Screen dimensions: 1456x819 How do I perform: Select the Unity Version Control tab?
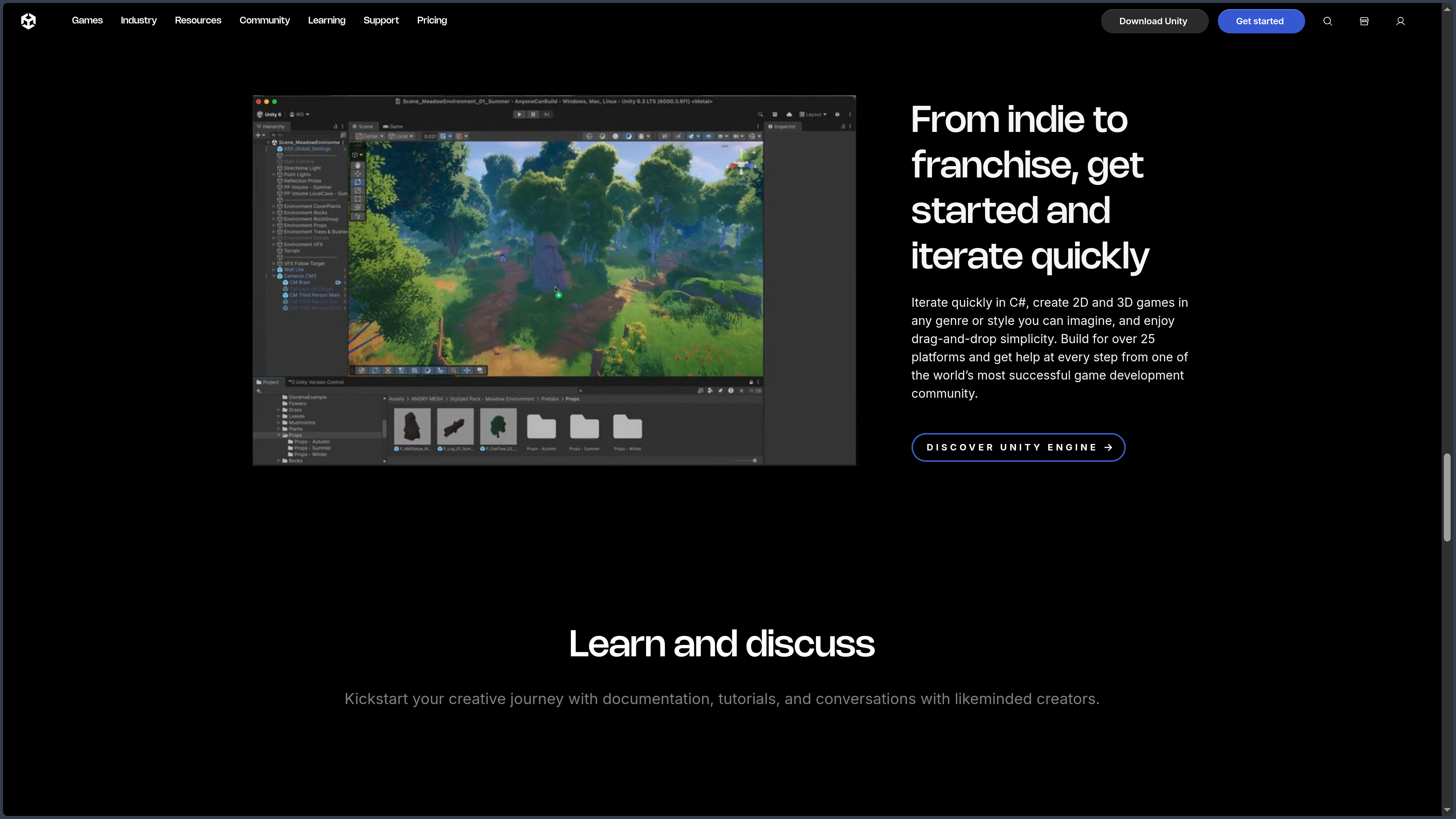[317, 382]
